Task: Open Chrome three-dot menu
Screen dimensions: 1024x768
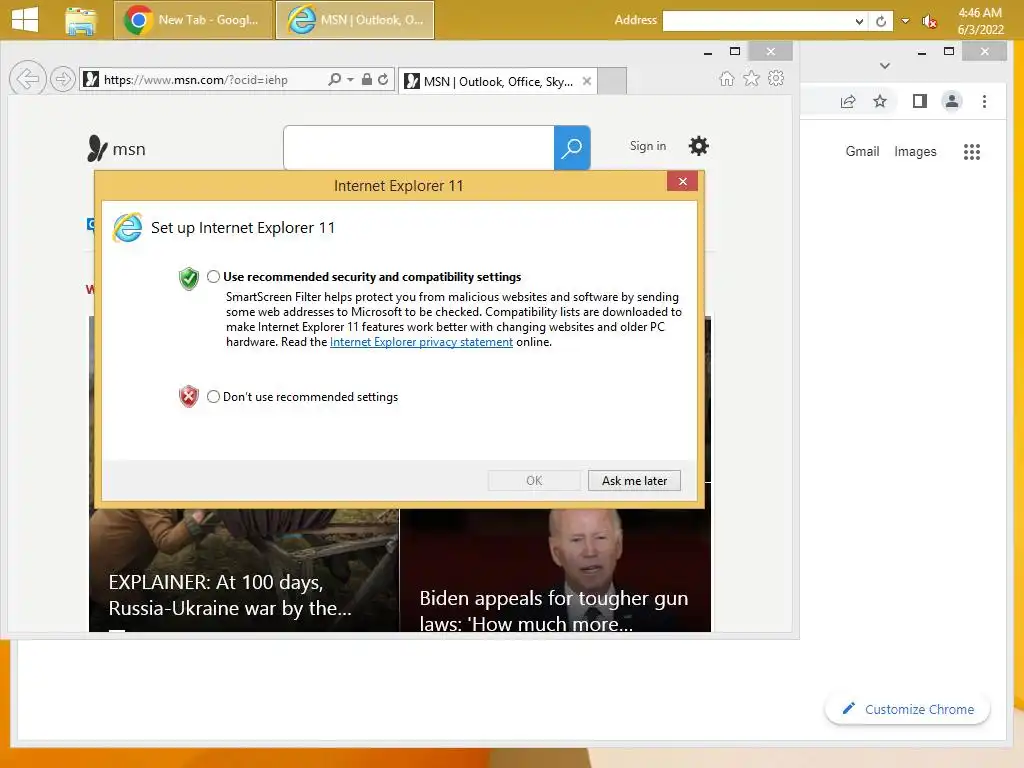Action: coord(984,101)
